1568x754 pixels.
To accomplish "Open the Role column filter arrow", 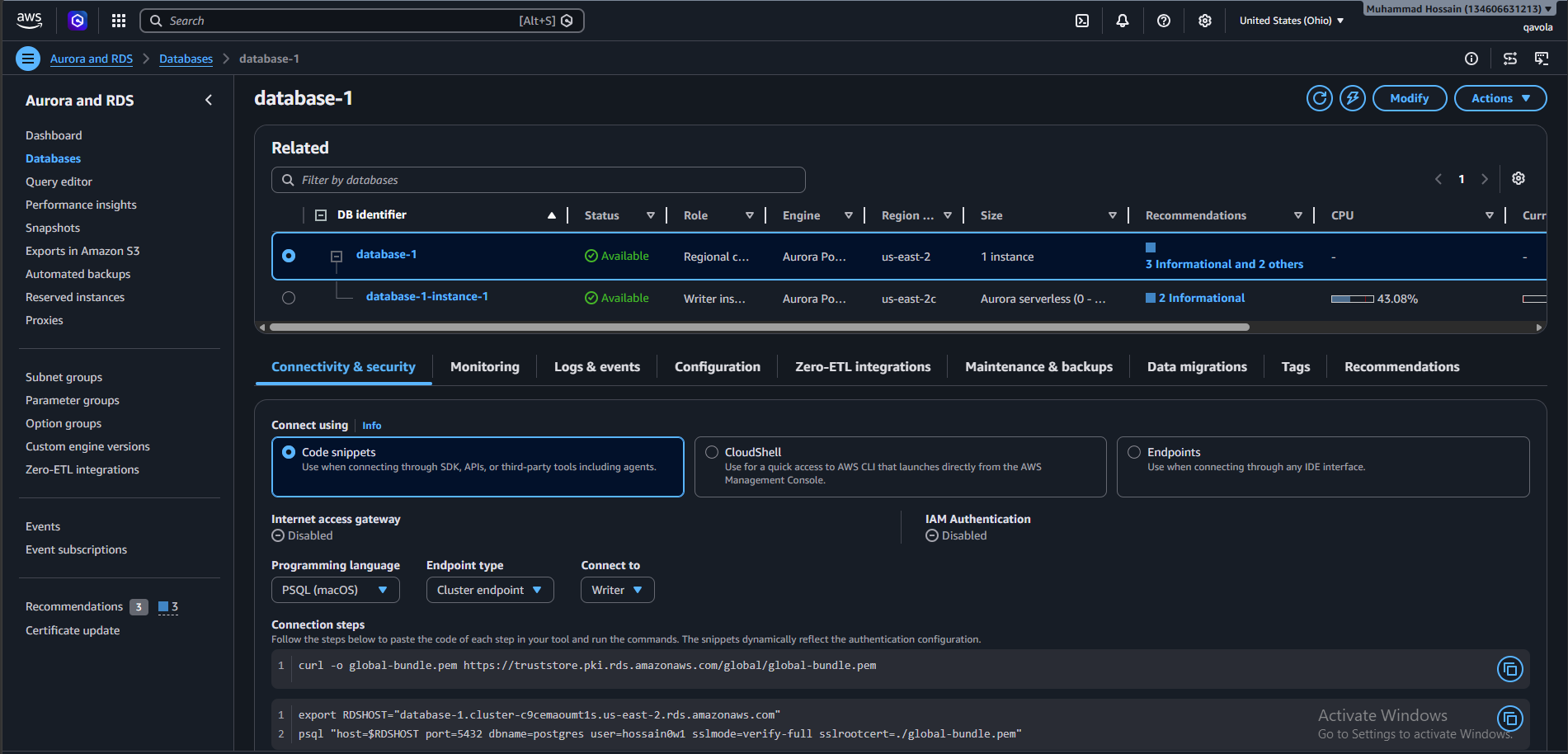I will (x=750, y=215).
